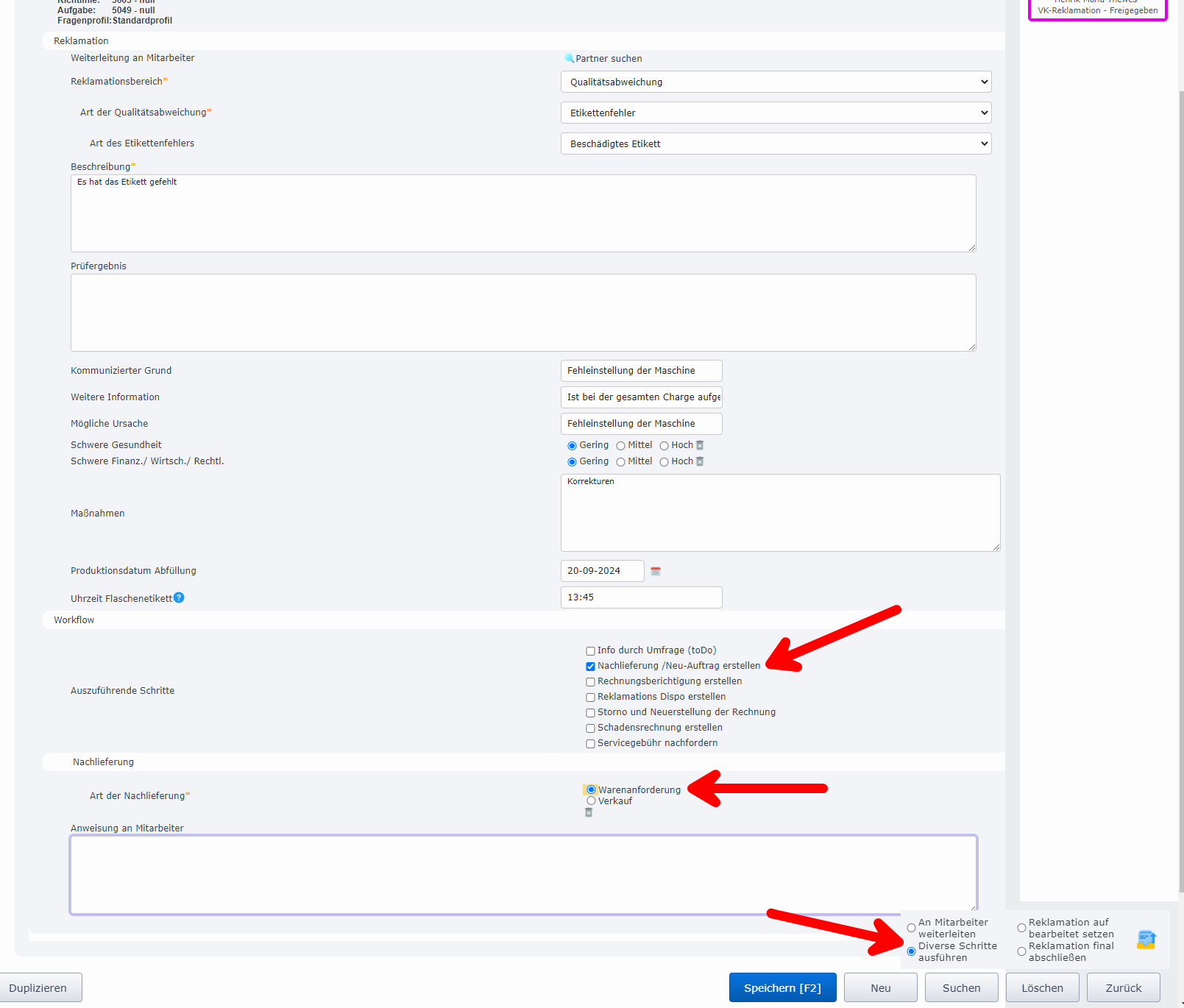Click the Zurück button
1184x1008 pixels.
pyautogui.click(x=1123, y=987)
